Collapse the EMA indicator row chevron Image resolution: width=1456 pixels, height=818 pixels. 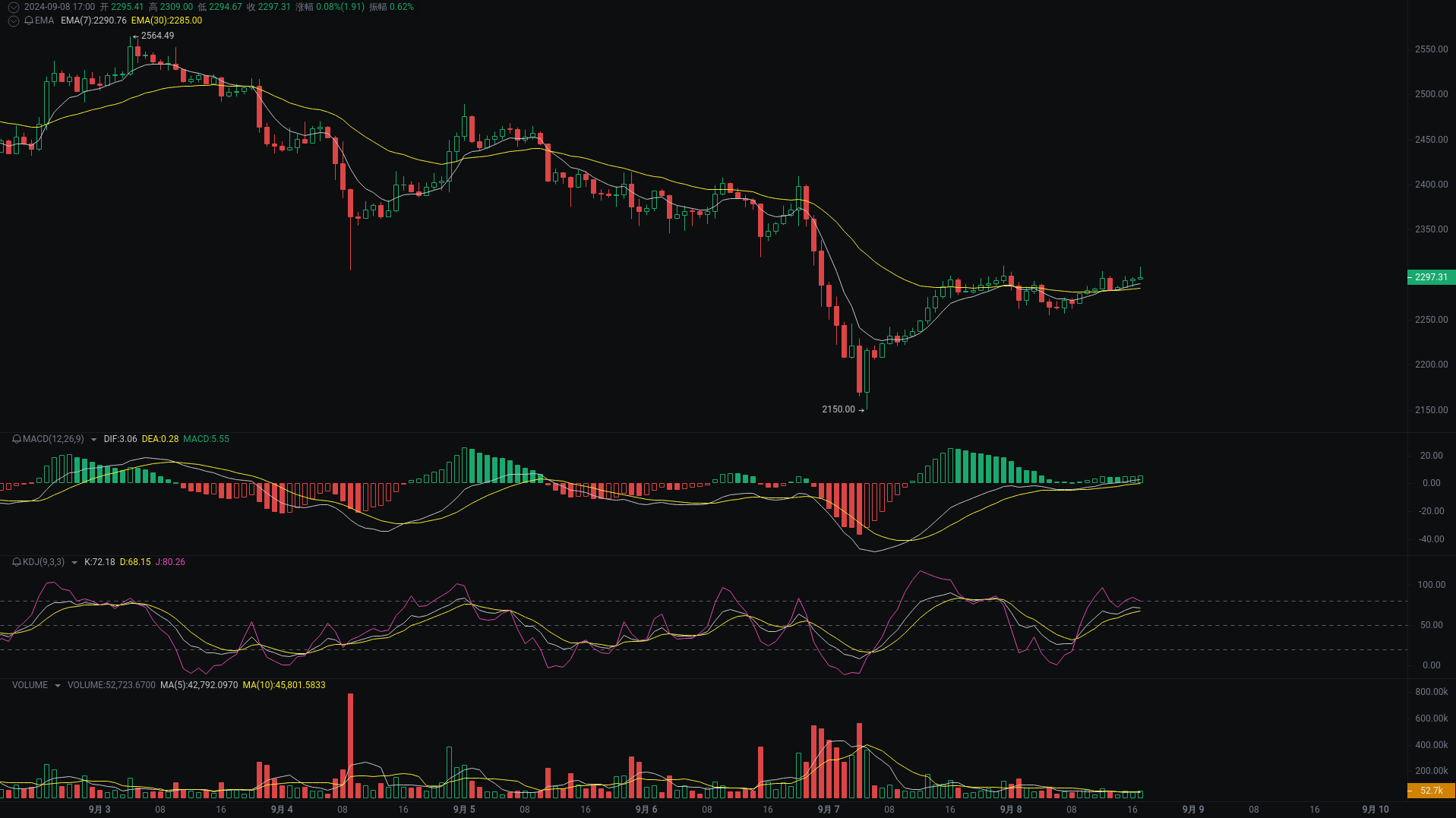13,21
